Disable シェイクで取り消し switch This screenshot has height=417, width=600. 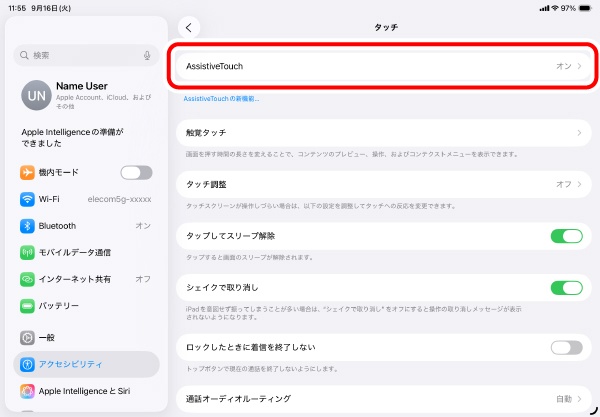click(566, 288)
